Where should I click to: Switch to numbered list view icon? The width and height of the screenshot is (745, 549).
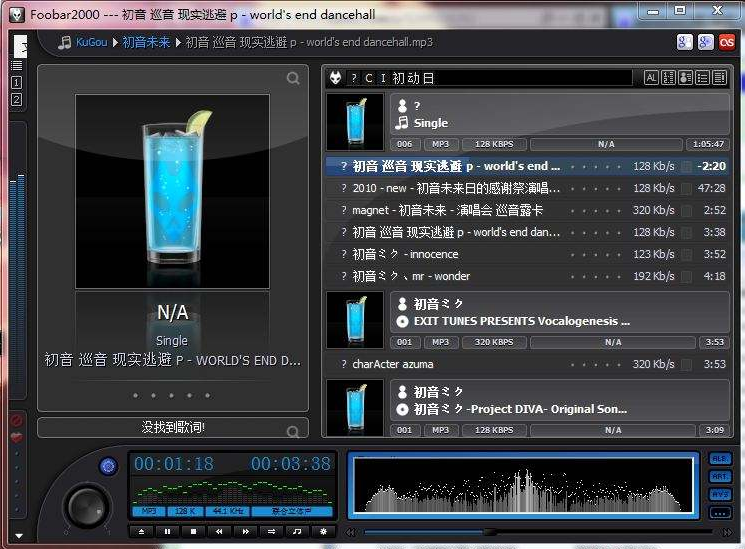pyautogui.click(x=669, y=77)
